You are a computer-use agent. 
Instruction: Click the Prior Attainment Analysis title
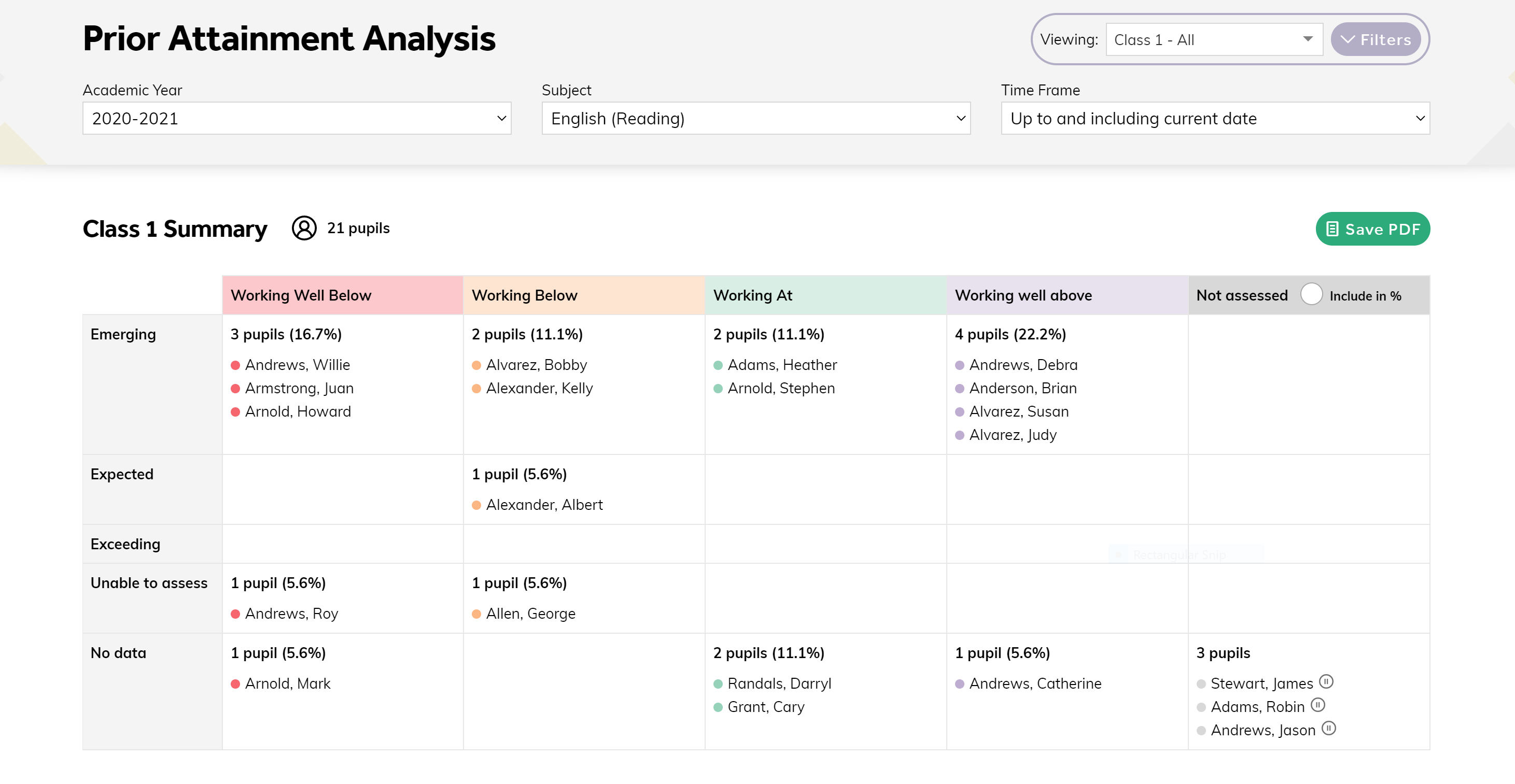point(289,39)
